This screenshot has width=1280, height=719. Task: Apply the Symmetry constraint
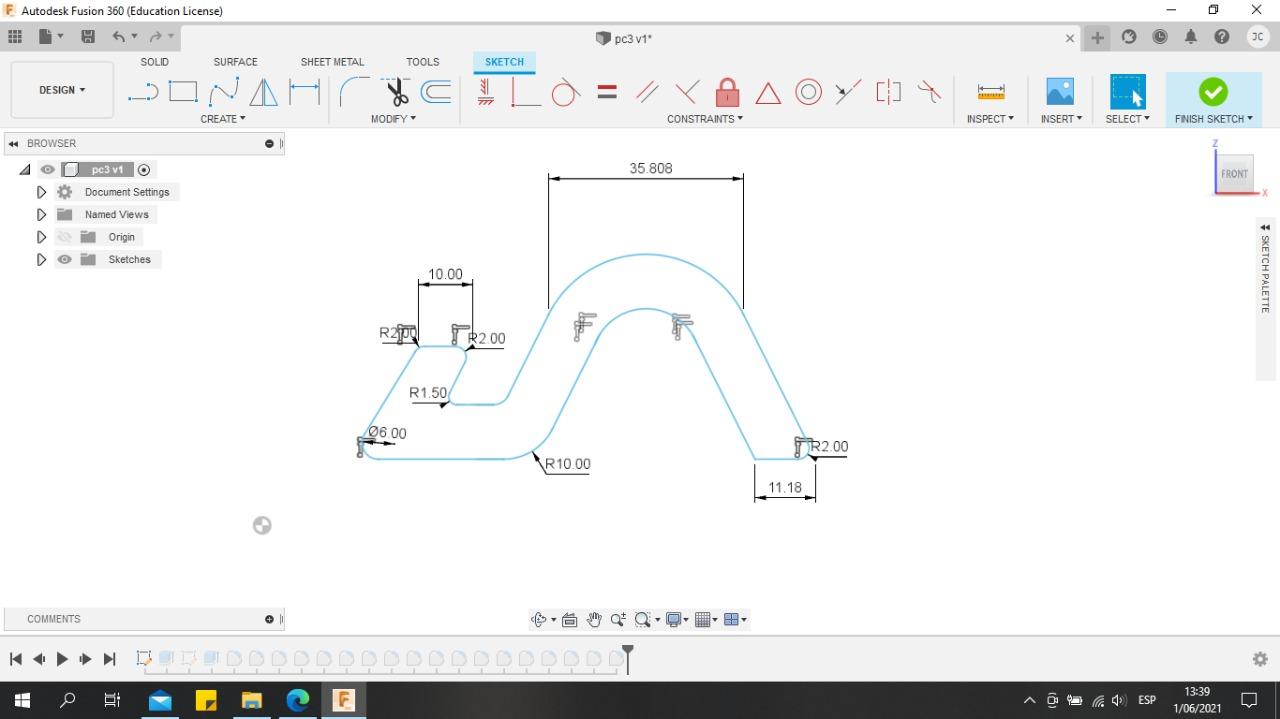[888, 92]
